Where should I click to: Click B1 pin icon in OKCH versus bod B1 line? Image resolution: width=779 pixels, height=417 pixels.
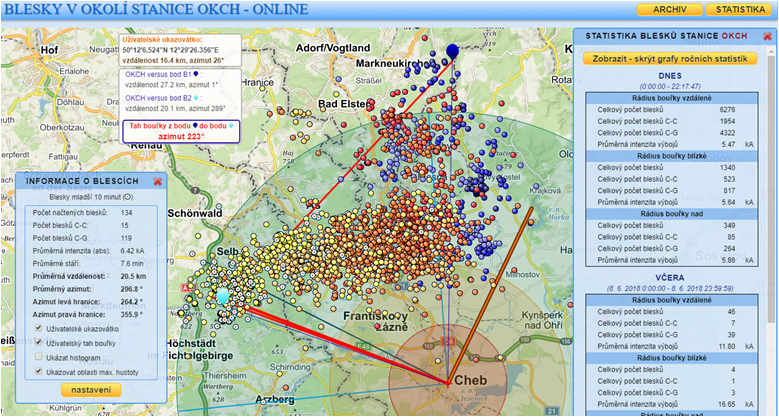tap(195, 74)
